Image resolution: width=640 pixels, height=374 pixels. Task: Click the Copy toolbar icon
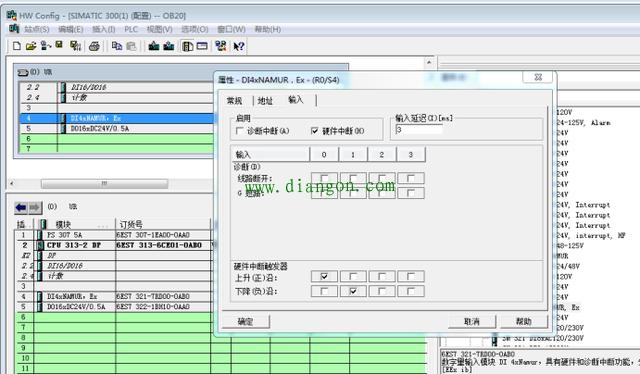(x=117, y=46)
